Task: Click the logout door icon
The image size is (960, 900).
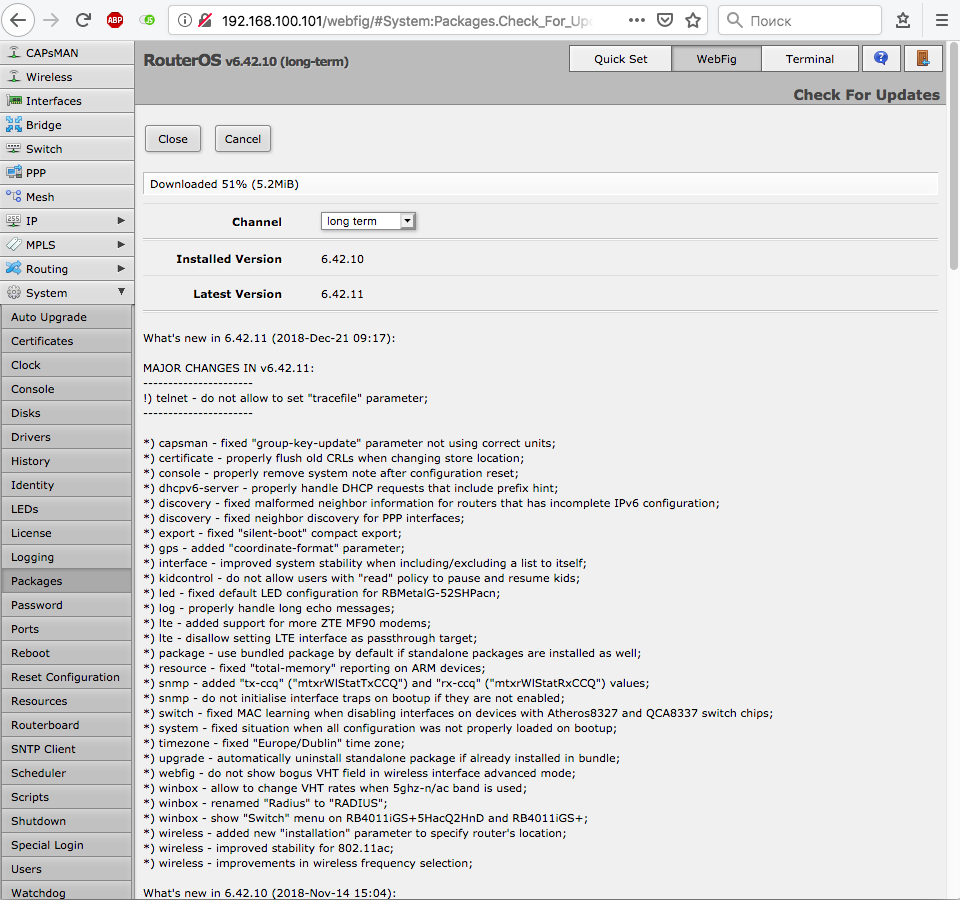Action: [923, 58]
